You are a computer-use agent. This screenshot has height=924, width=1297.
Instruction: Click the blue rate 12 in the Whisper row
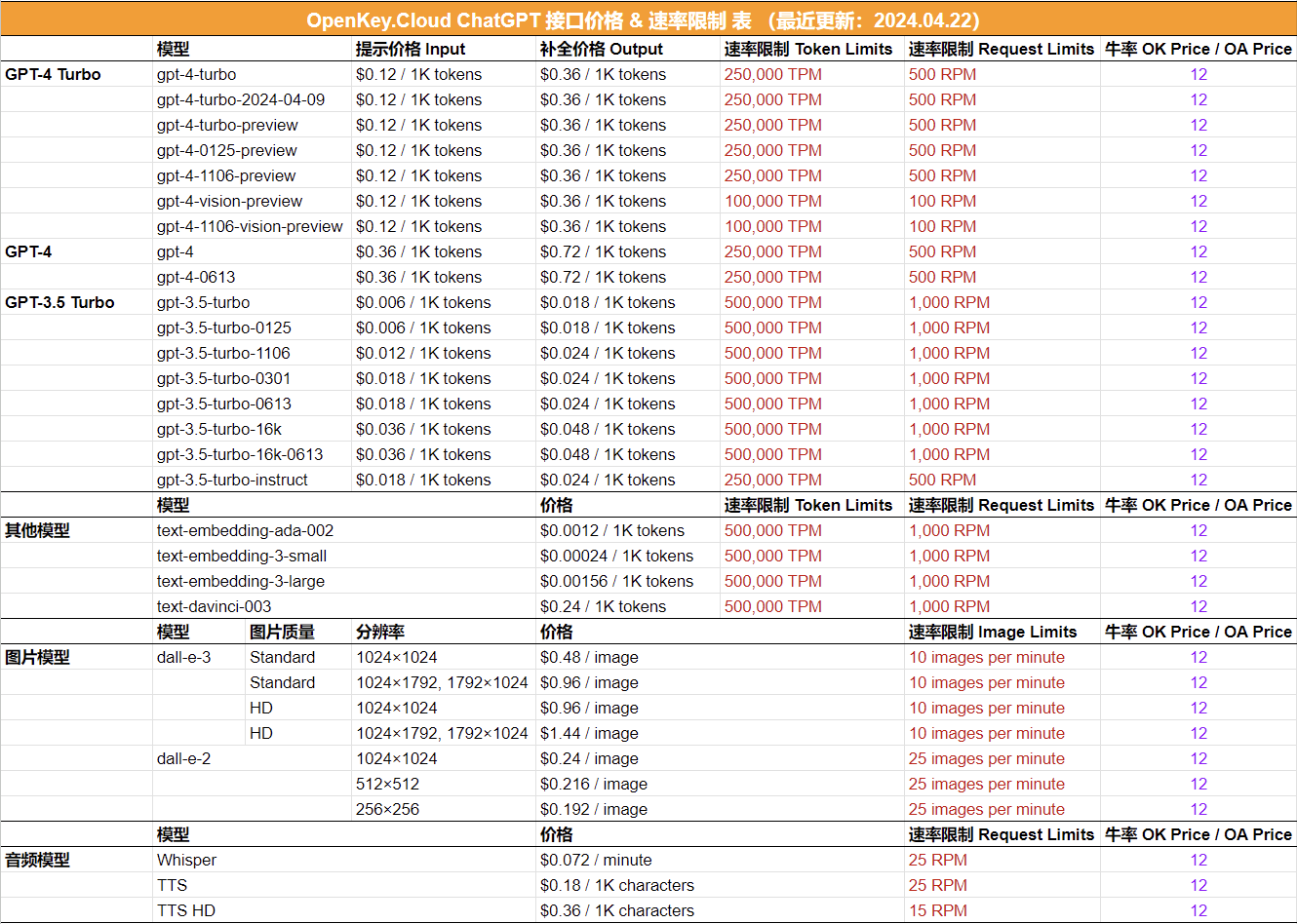click(1199, 860)
